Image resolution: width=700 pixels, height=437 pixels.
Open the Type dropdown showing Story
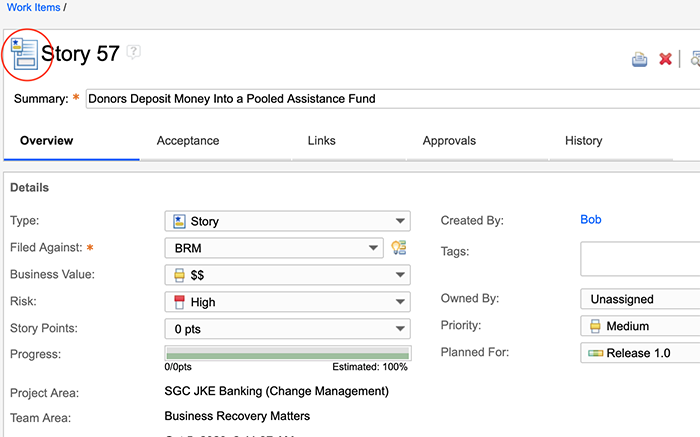287,221
